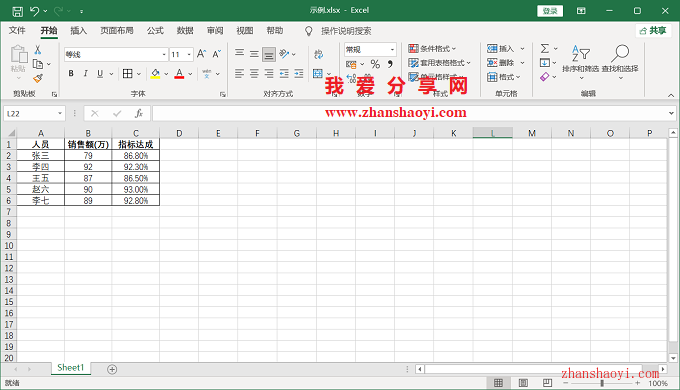This screenshot has width=680, height=390.
Task: Click the text orientation icon
Action: click(x=284, y=54)
